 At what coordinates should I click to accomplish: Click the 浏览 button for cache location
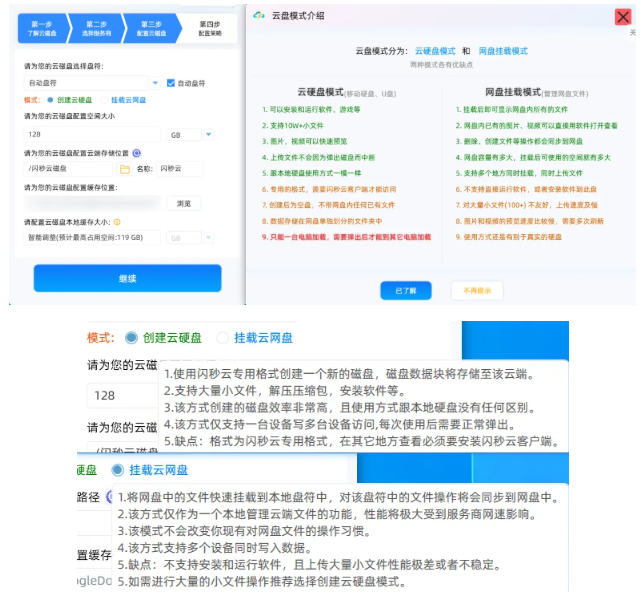(x=183, y=203)
